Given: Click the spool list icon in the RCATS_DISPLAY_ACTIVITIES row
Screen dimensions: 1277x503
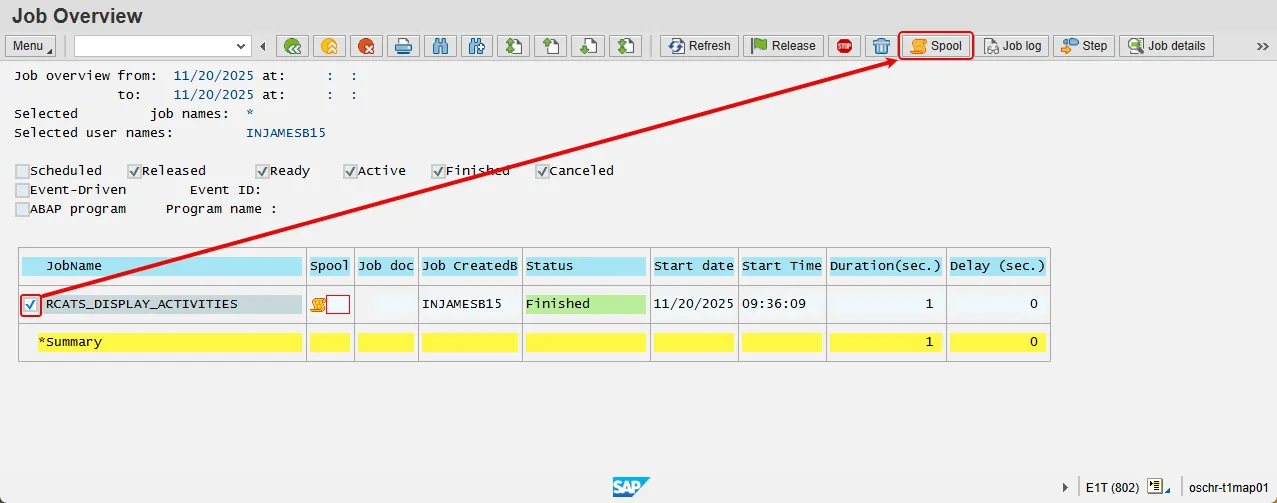Looking at the screenshot, I should pyautogui.click(x=318, y=304).
